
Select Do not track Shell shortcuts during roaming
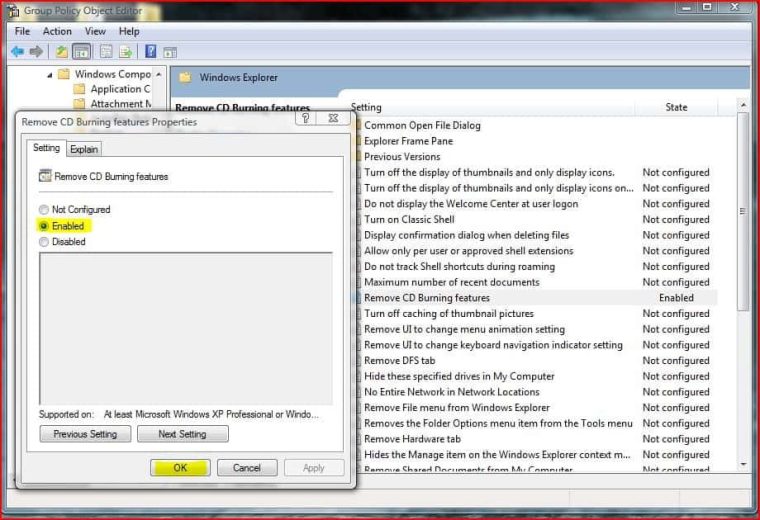click(459, 267)
